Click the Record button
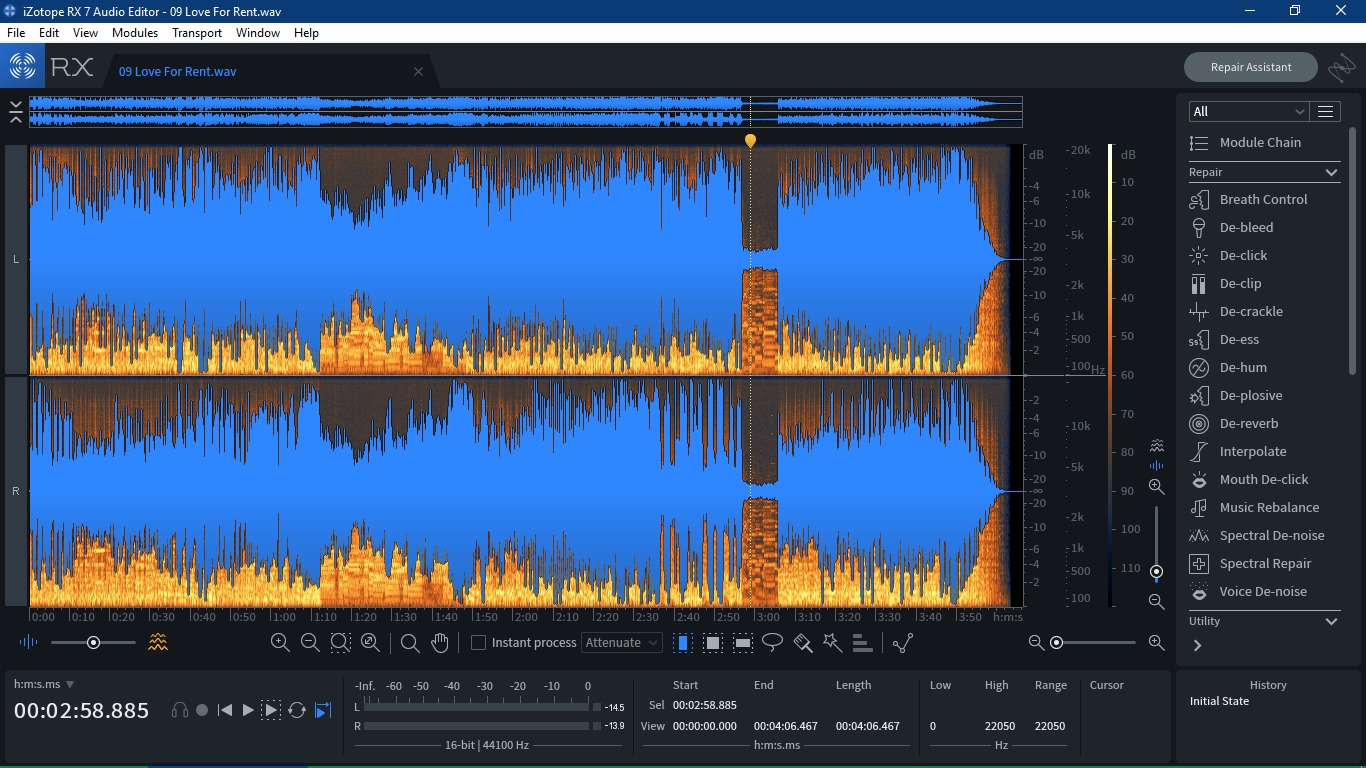Image resolution: width=1366 pixels, height=768 pixels. pyautogui.click(x=202, y=710)
